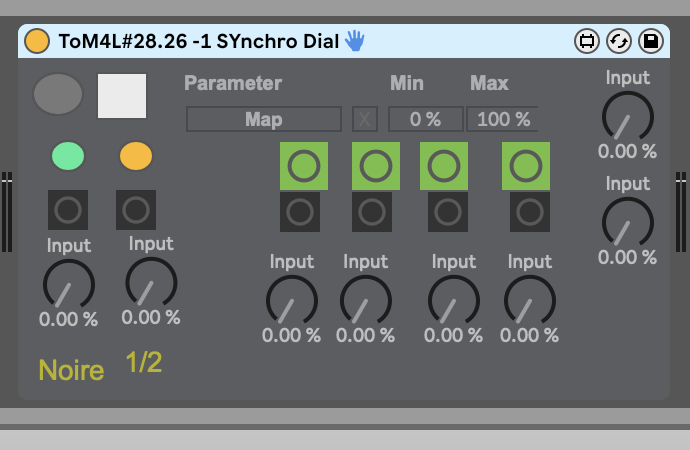Click the Input dial above the Noire label
This screenshot has width=690, height=450.
(69, 284)
